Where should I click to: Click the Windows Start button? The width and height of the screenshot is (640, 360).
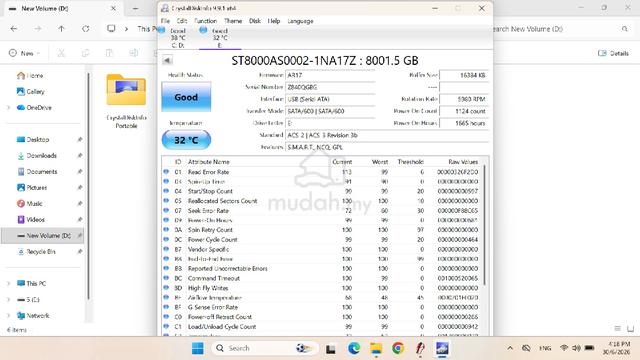[x=198, y=348]
